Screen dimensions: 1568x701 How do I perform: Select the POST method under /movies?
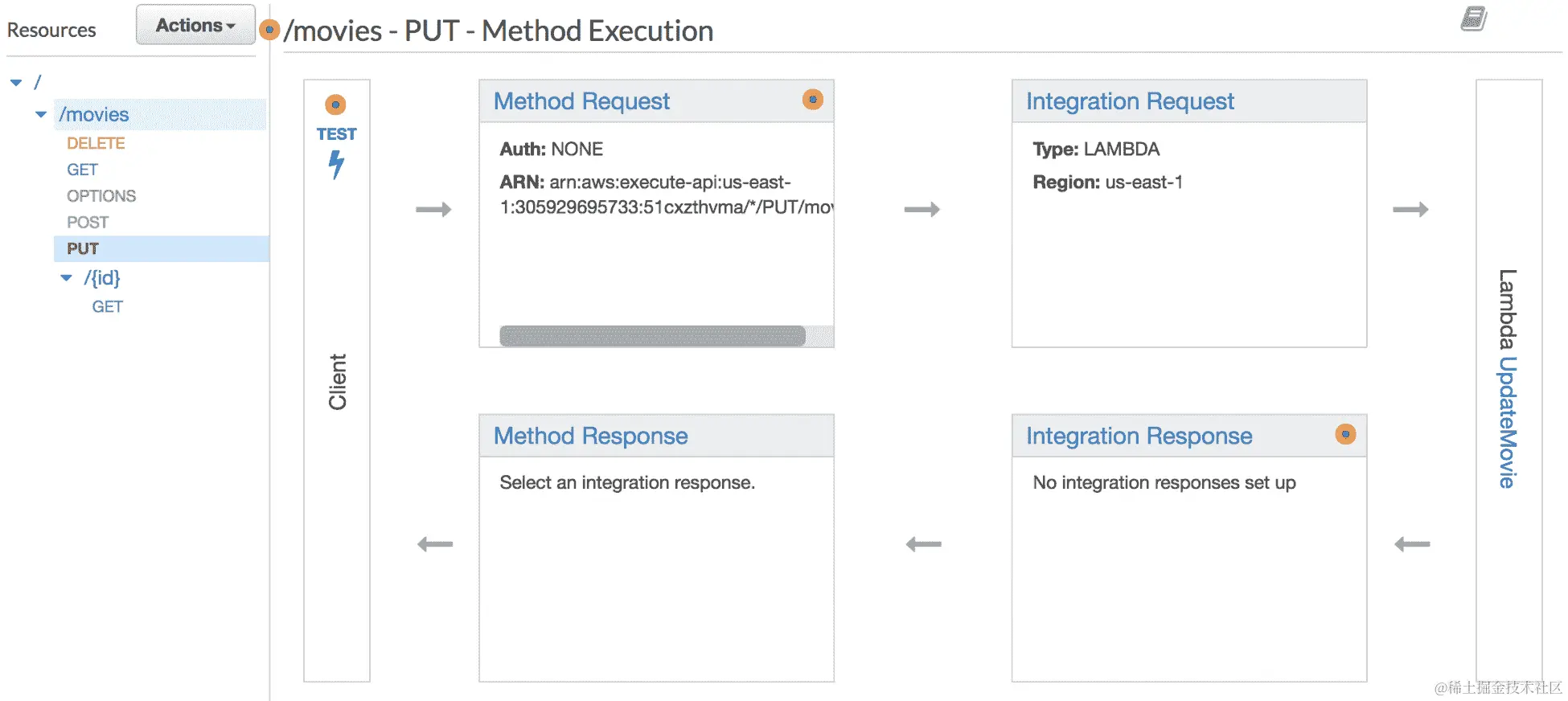tap(88, 223)
